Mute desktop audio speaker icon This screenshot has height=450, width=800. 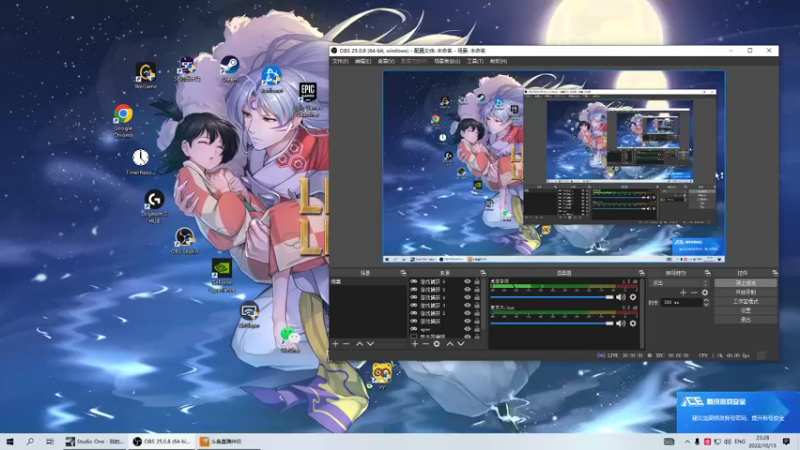pyautogui.click(x=621, y=297)
